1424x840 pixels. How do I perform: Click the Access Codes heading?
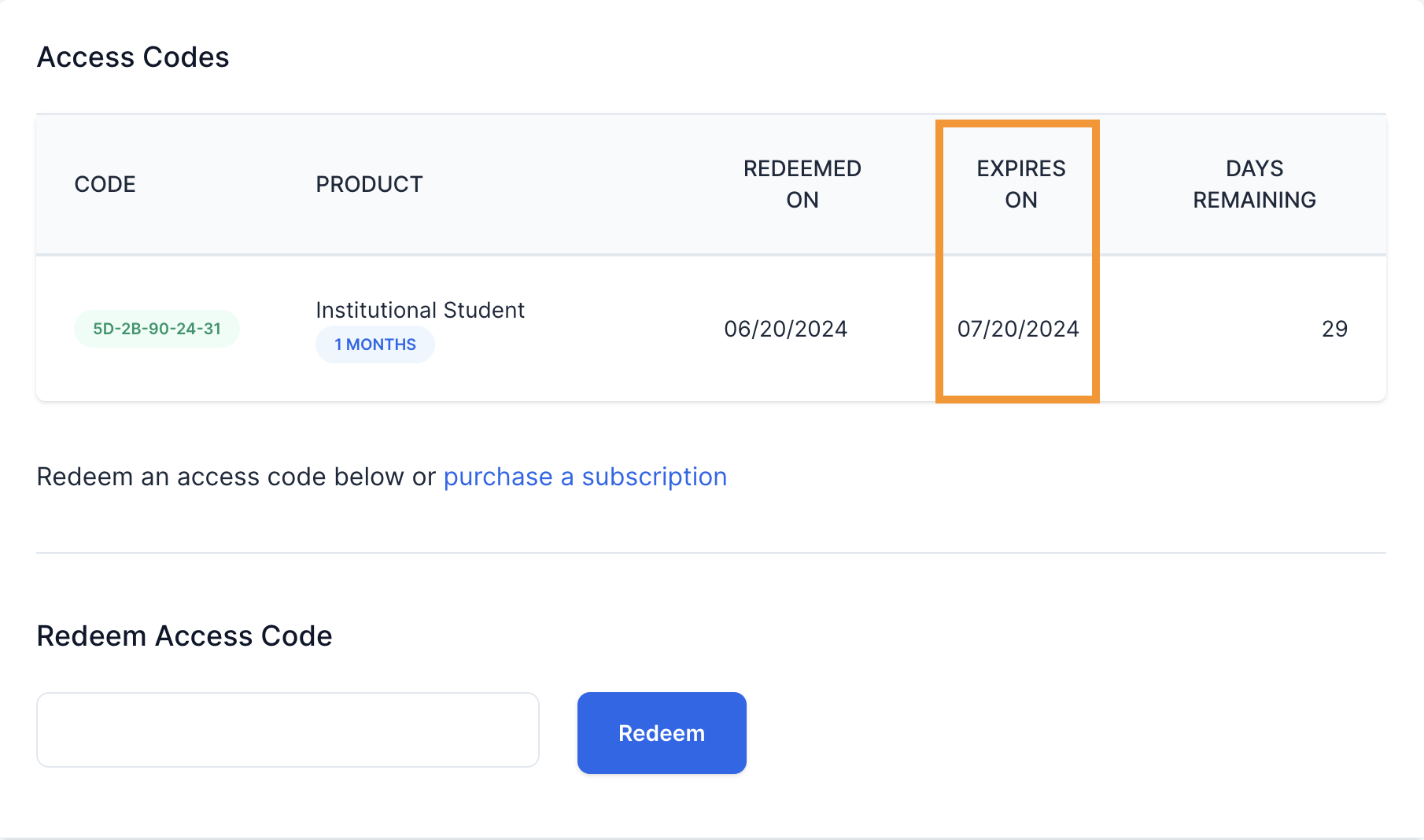132,57
